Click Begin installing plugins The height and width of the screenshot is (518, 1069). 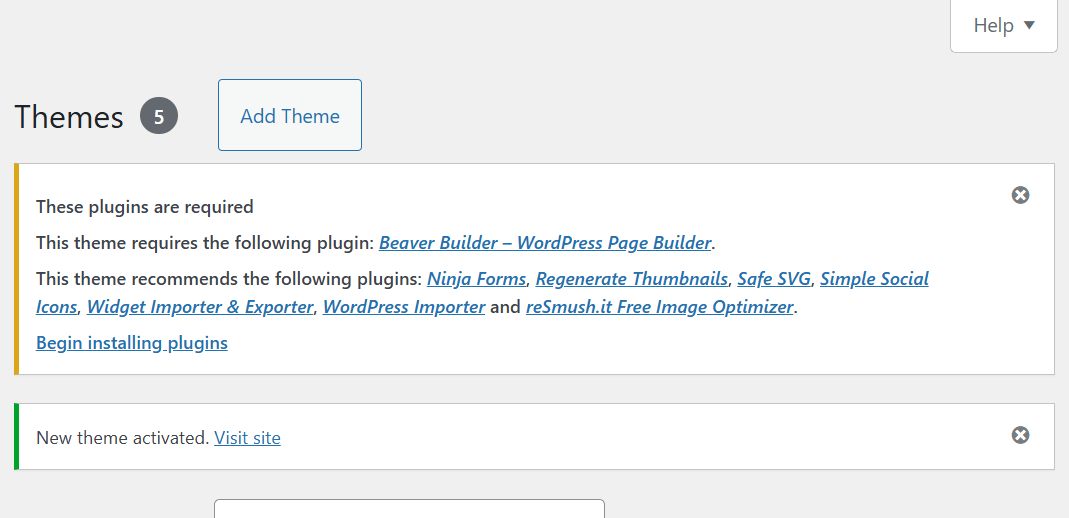pyautogui.click(x=132, y=343)
